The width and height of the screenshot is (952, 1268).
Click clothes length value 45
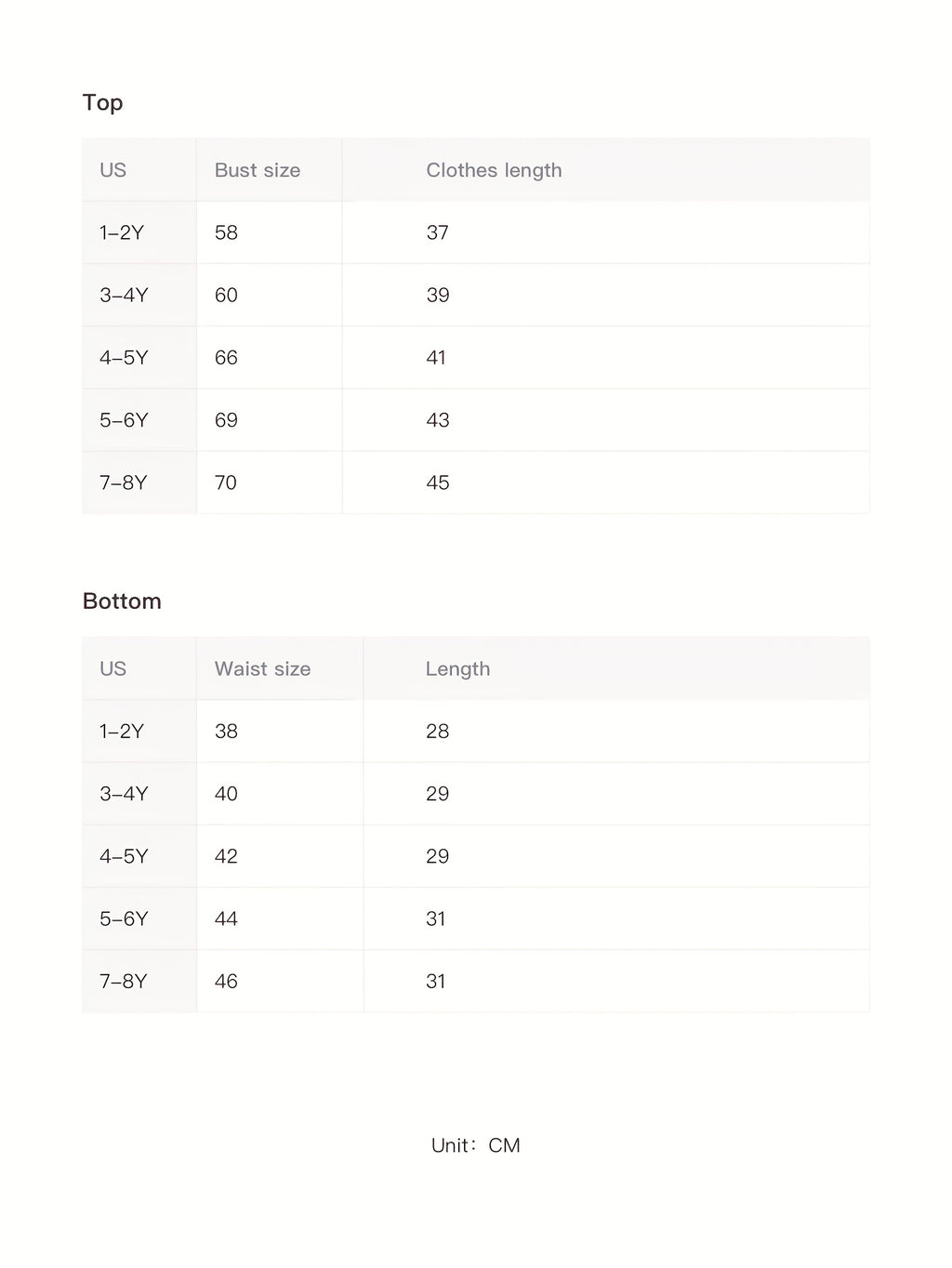click(437, 482)
